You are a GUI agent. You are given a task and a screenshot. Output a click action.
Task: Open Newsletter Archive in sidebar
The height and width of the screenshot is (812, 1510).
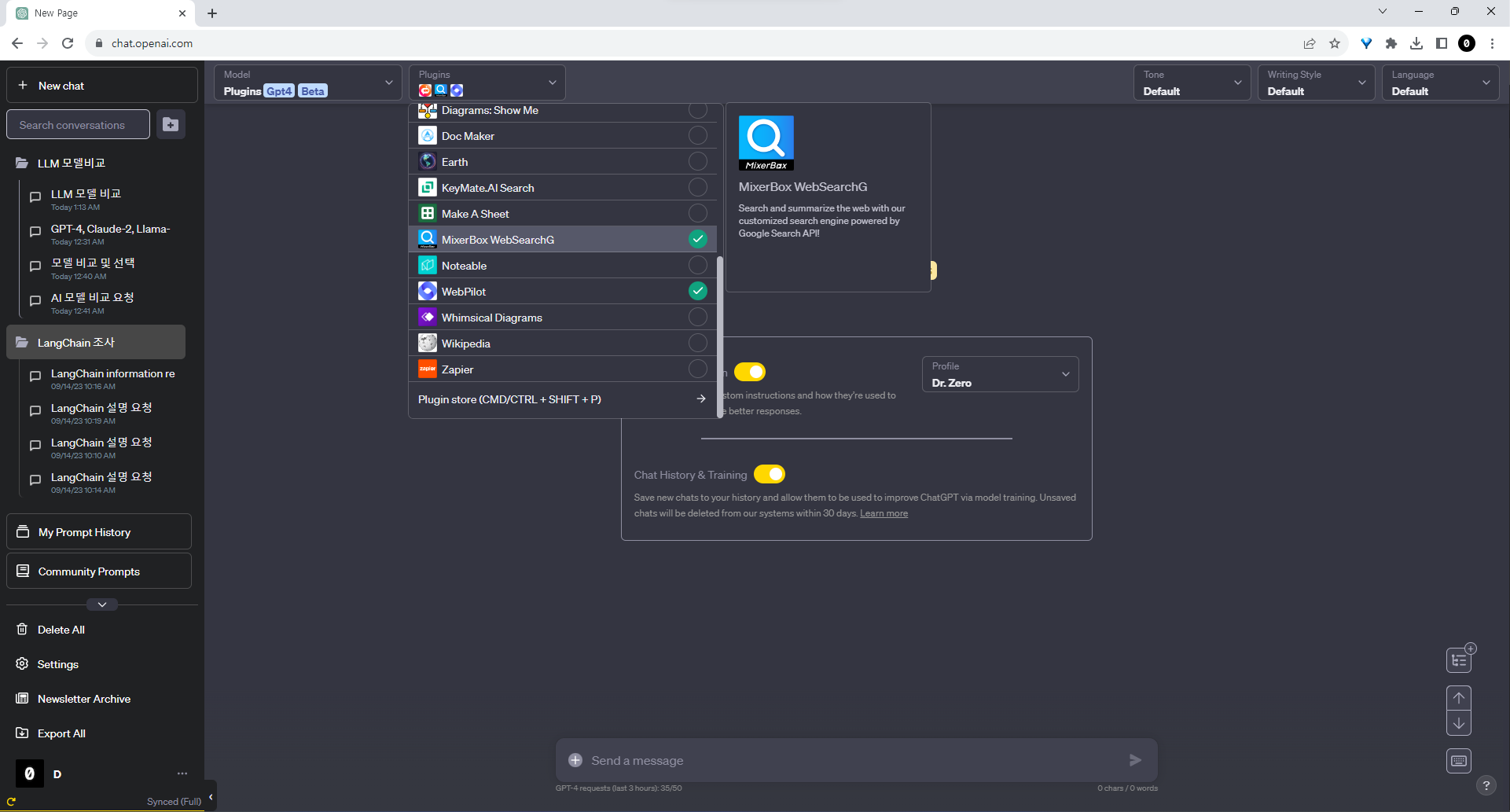pyautogui.click(x=84, y=699)
